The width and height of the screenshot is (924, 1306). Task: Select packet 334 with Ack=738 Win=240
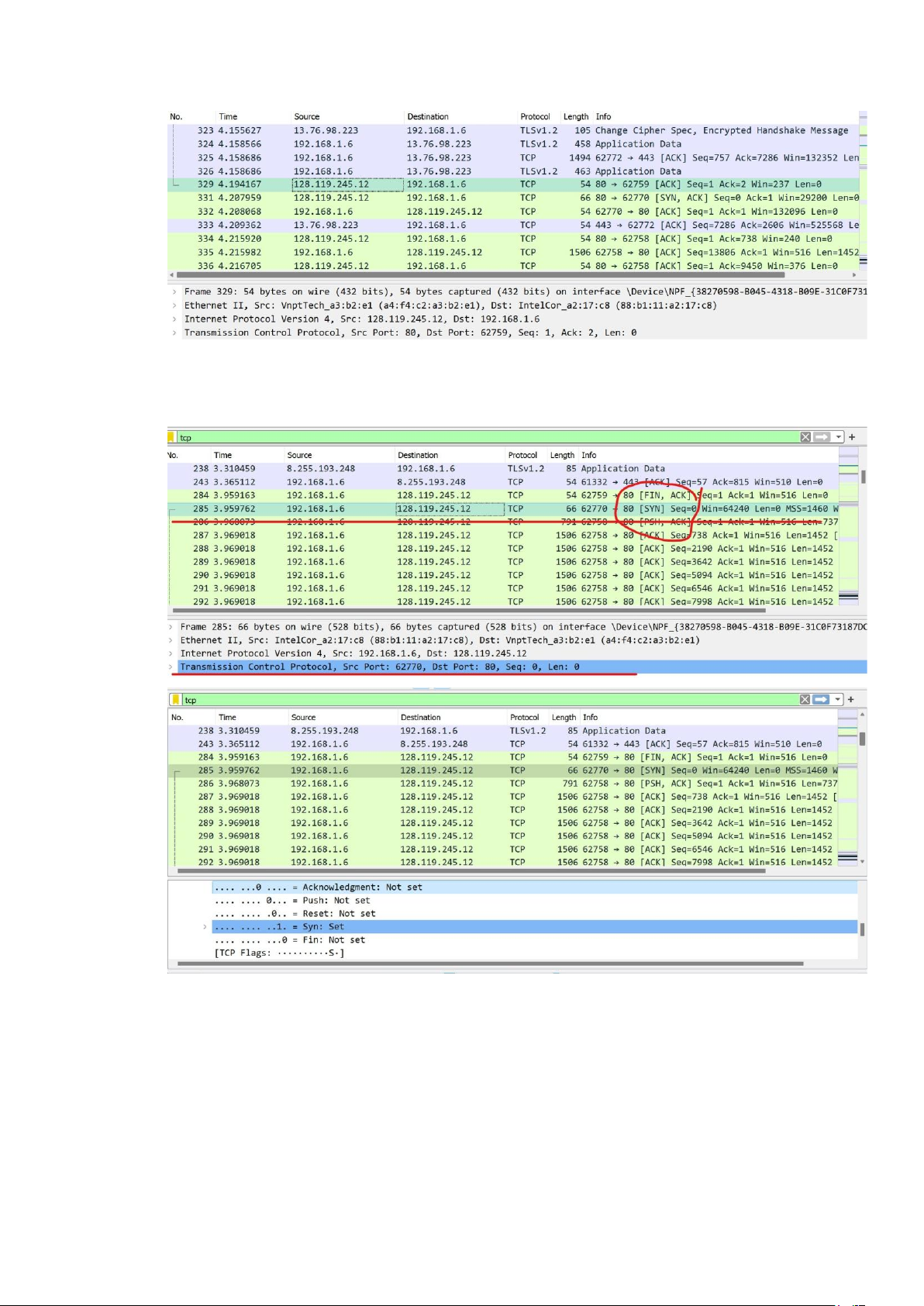pyautogui.click(x=513, y=239)
